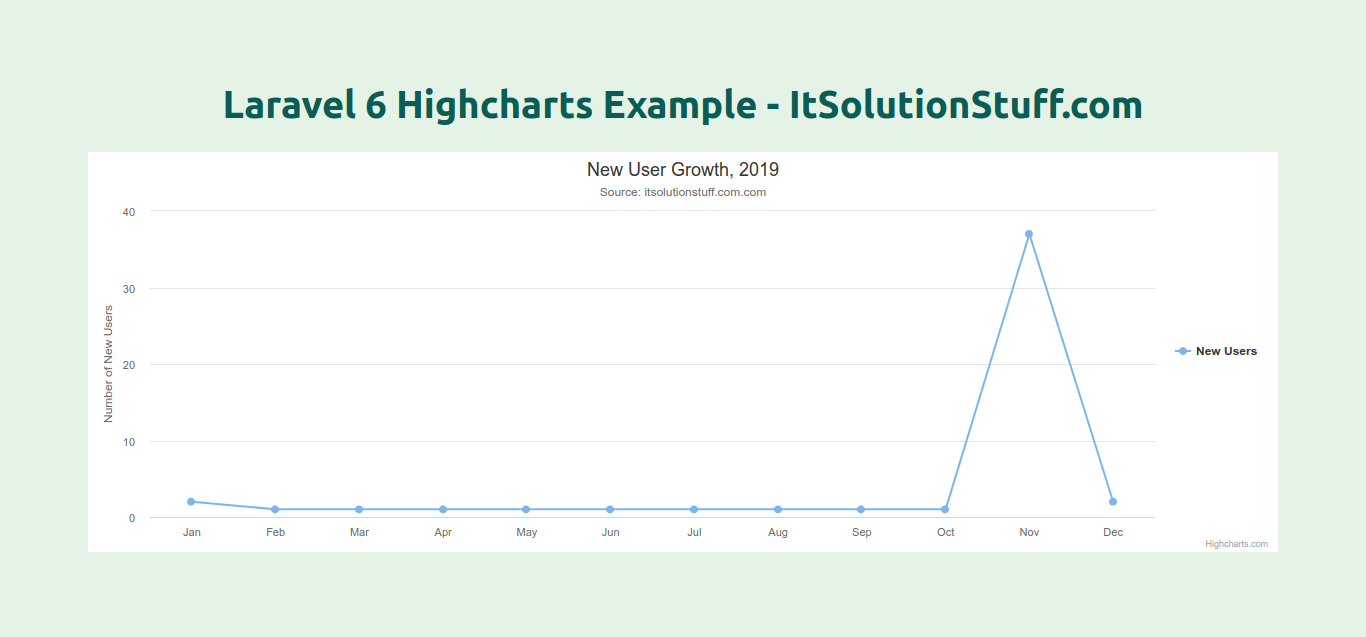The width and height of the screenshot is (1366, 637).
Task: Select the March data point on line
Action: pos(359,510)
